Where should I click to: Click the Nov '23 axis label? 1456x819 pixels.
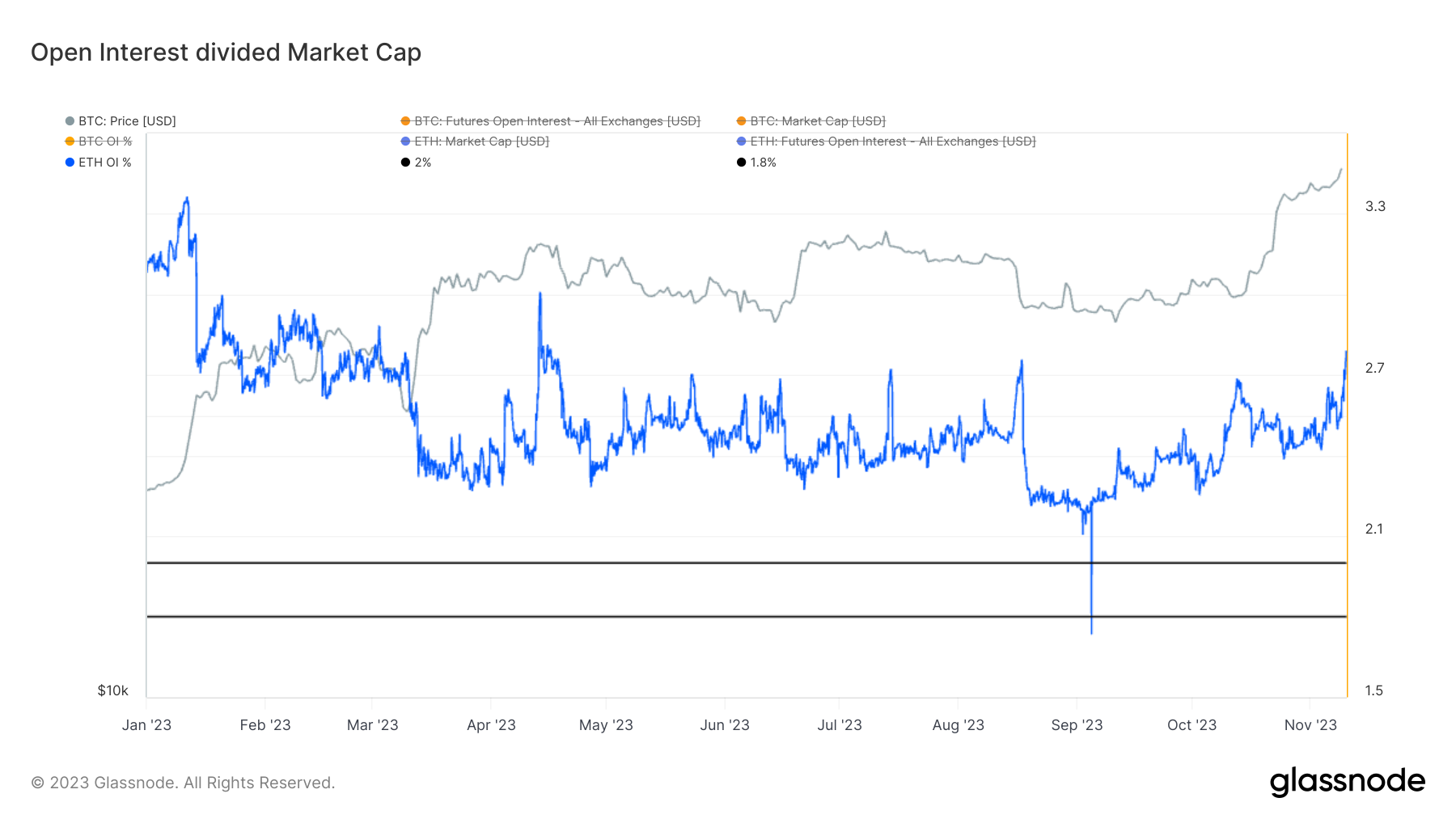[1310, 725]
